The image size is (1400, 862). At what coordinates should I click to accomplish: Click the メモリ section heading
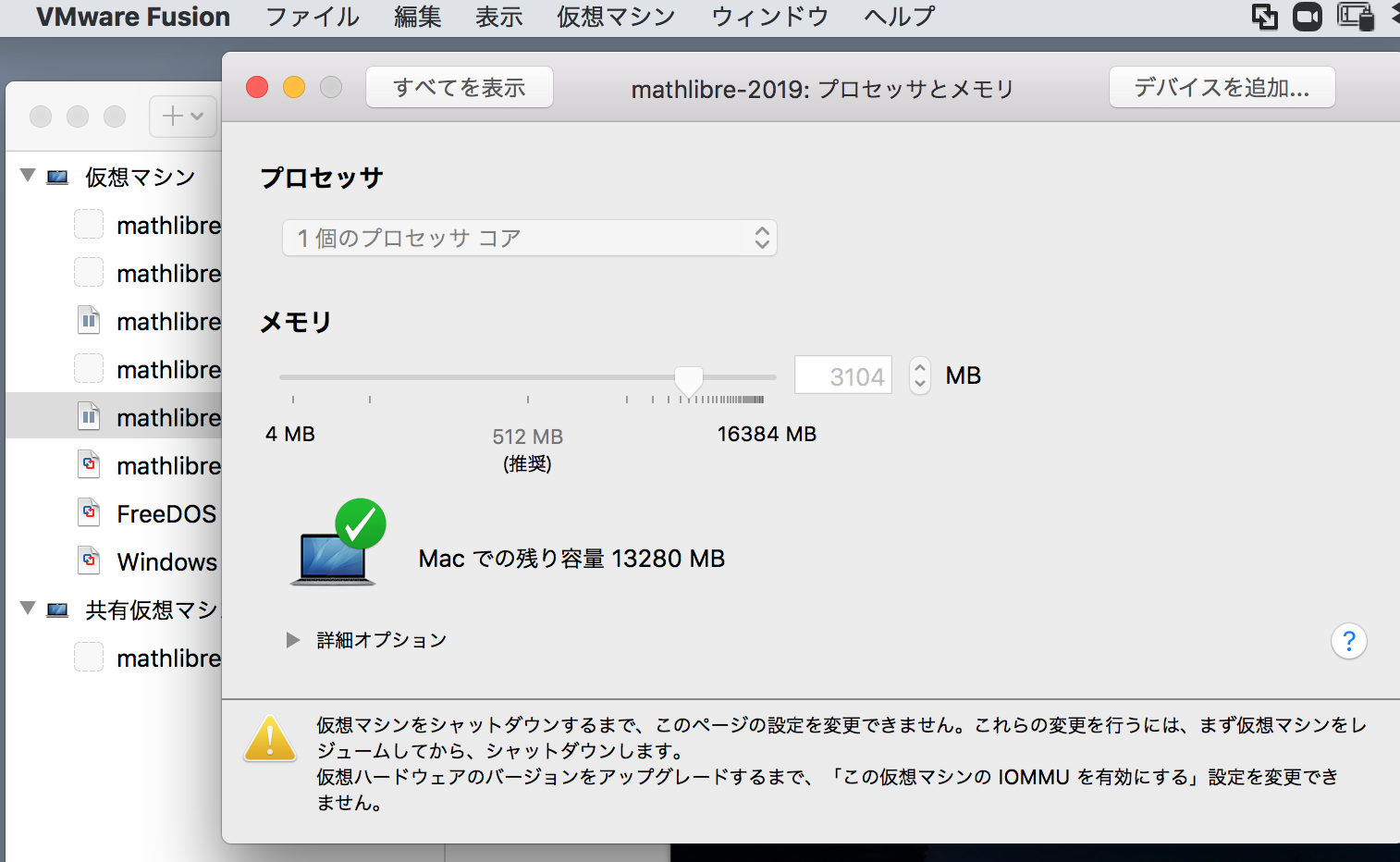click(296, 322)
